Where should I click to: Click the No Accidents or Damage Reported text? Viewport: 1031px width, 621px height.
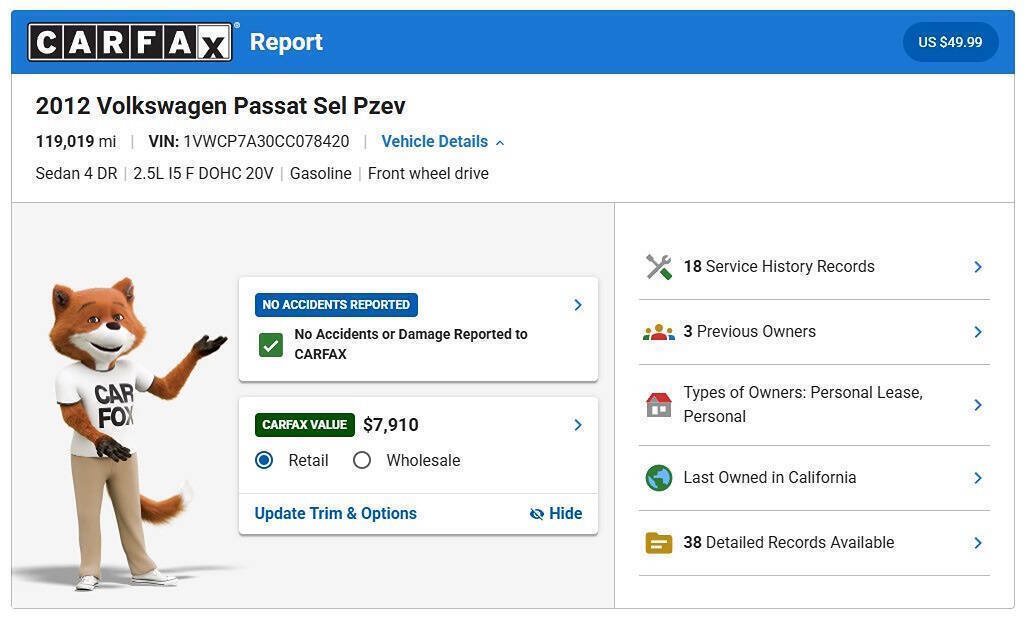(x=411, y=344)
